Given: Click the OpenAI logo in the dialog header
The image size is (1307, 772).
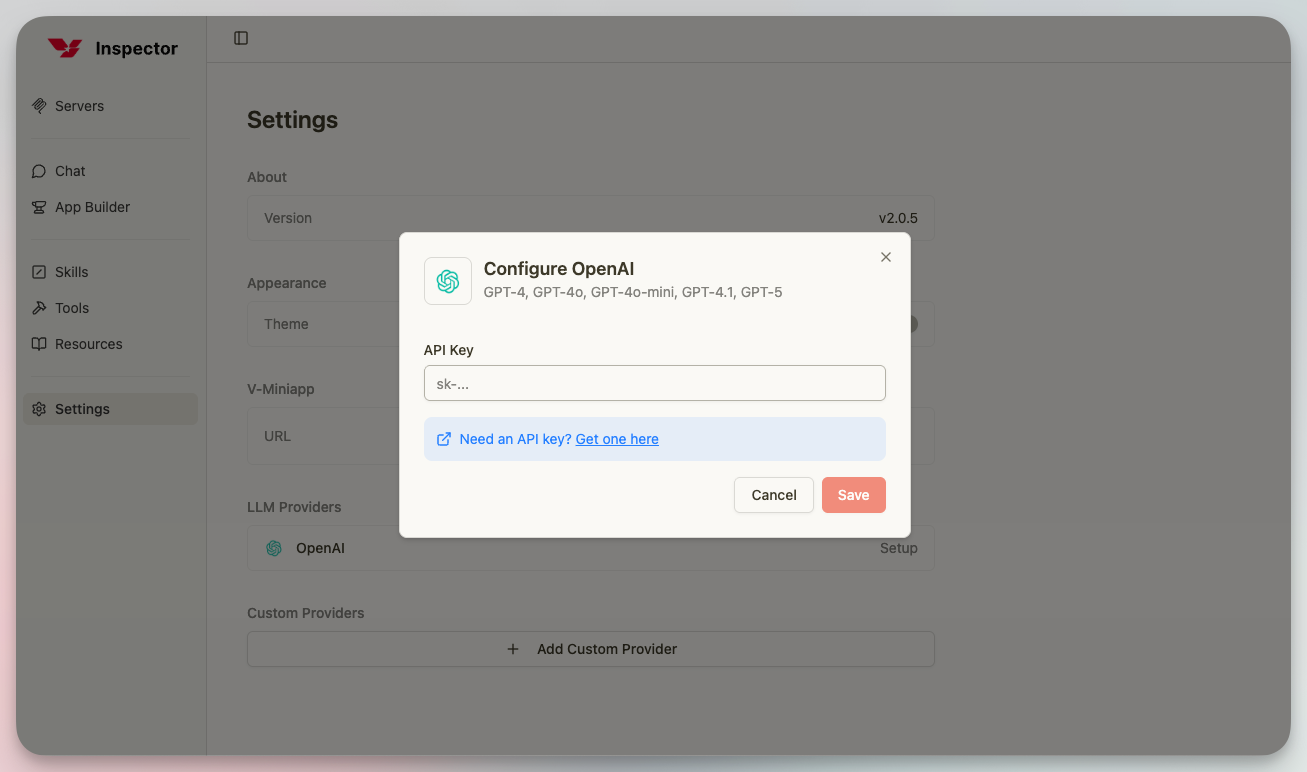Looking at the screenshot, I should [x=448, y=281].
